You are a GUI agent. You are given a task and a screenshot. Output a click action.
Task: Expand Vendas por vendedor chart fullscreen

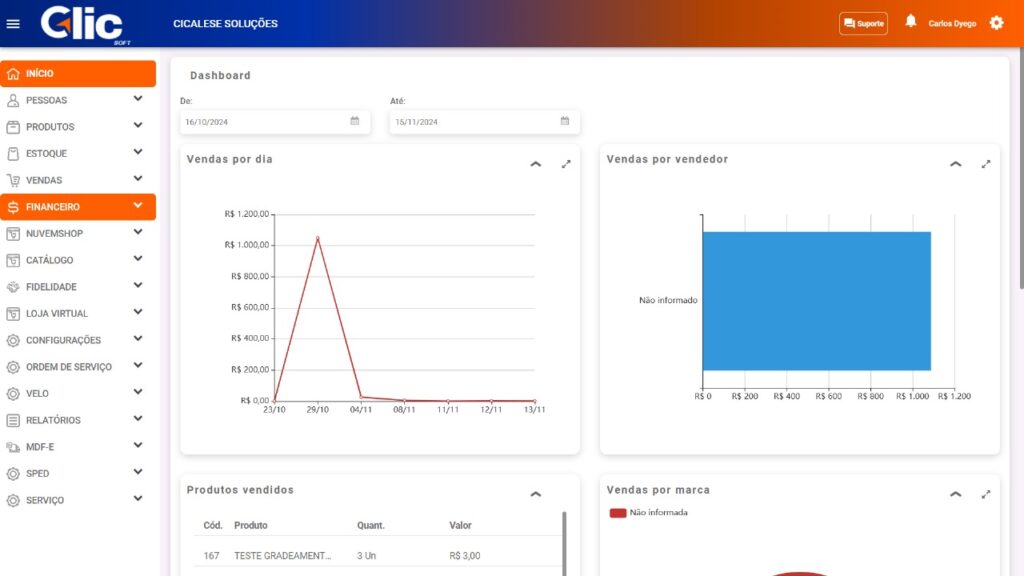click(x=986, y=164)
